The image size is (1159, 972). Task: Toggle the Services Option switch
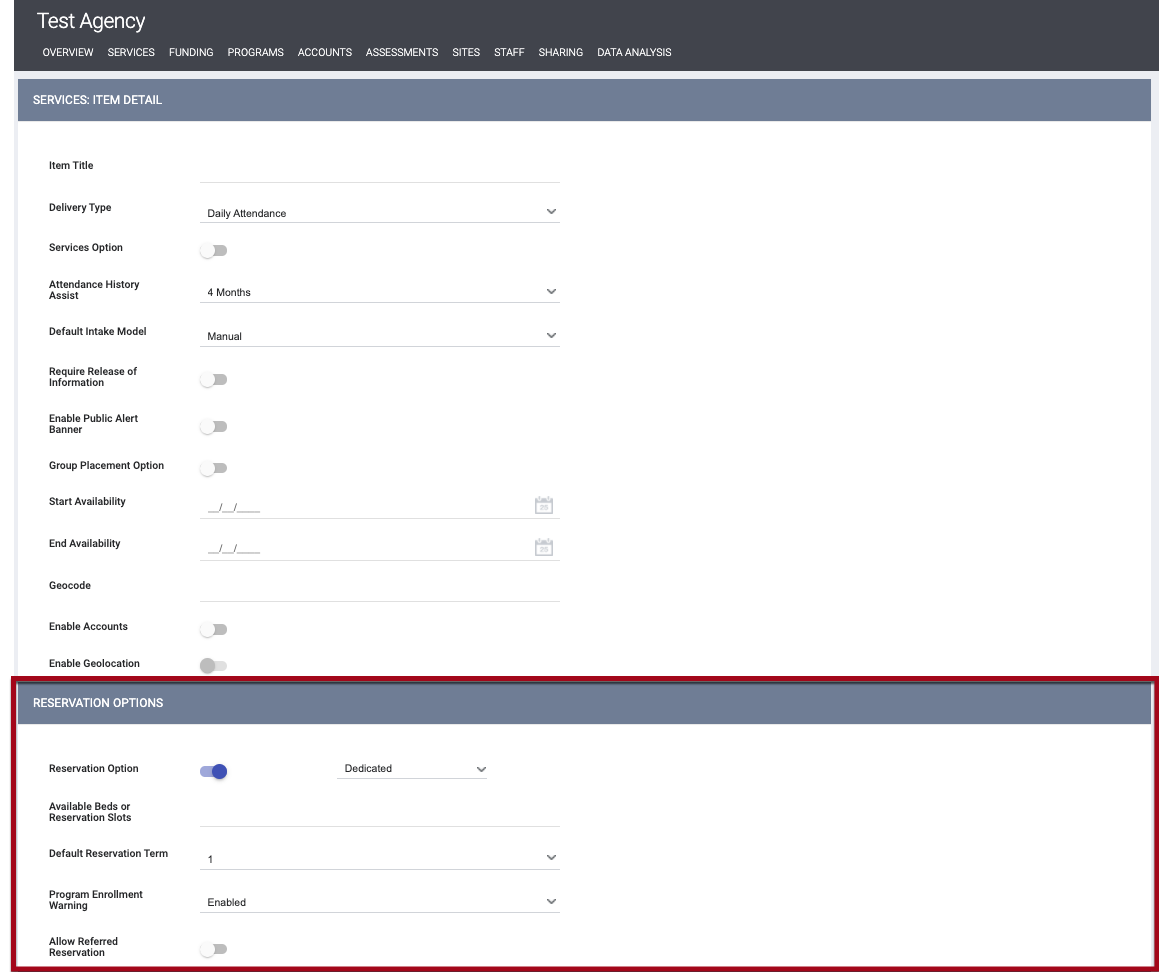(214, 251)
